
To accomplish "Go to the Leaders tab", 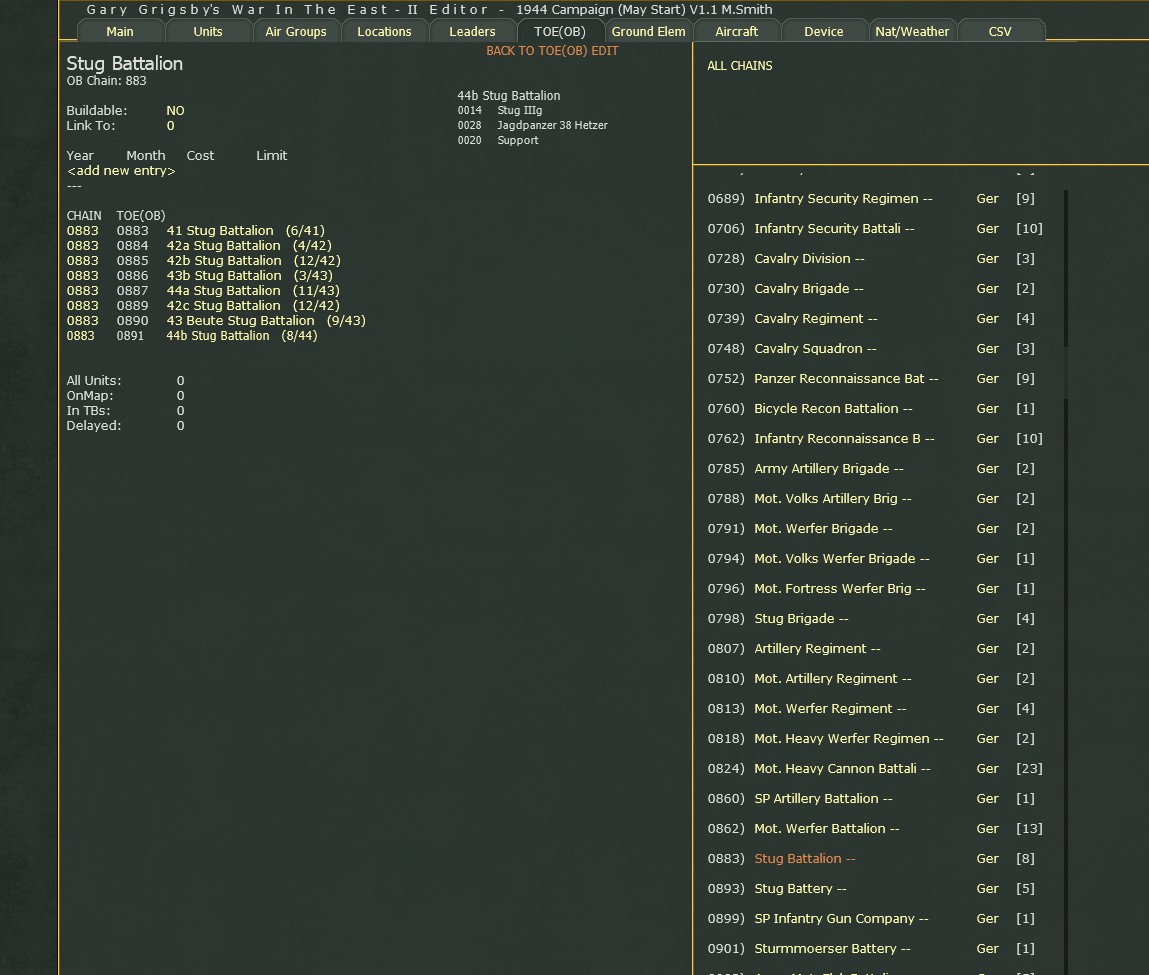I will pyautogui.click(x=472, y=31).
